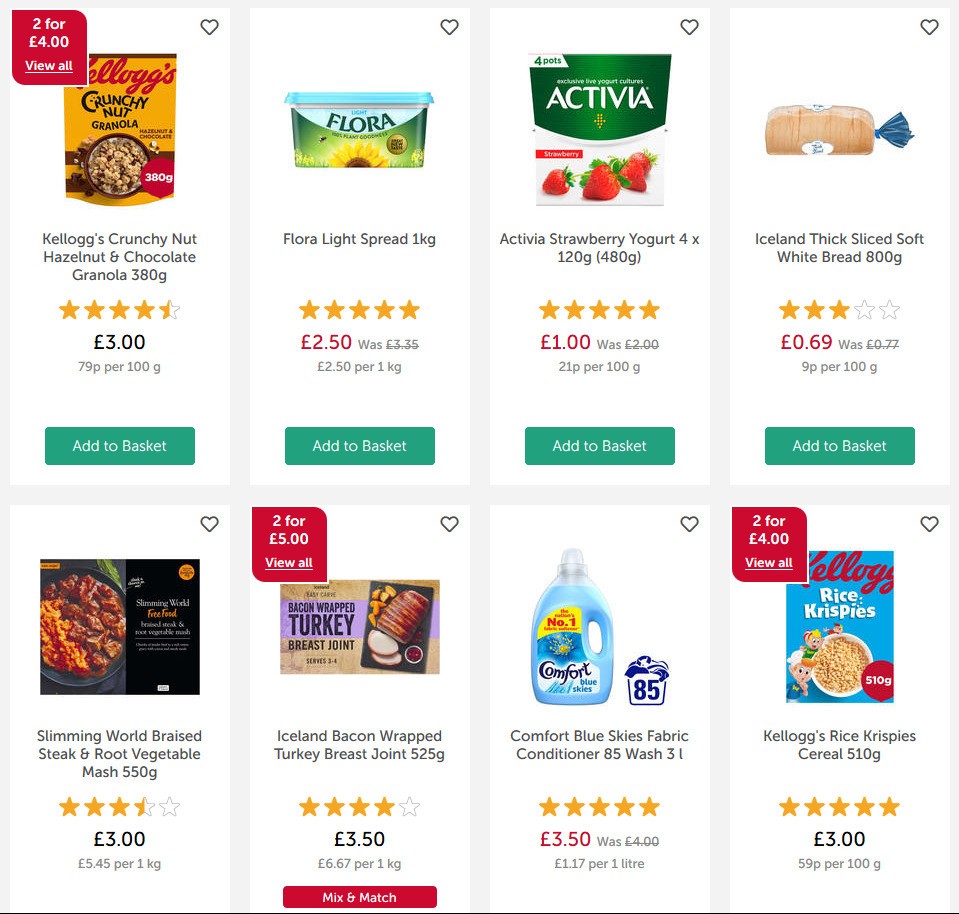Add Iceland Thick Sliced White Bread to basket

(839, 446)
